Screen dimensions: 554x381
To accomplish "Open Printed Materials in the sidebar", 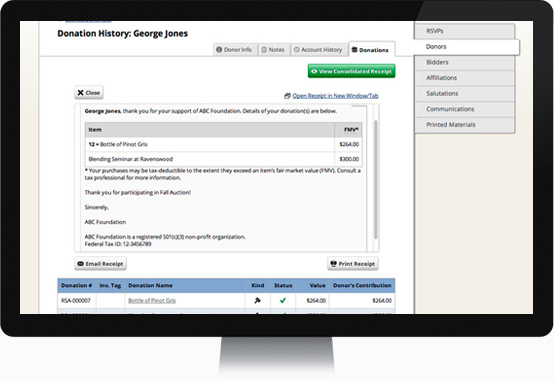I will tap(465, 125).
